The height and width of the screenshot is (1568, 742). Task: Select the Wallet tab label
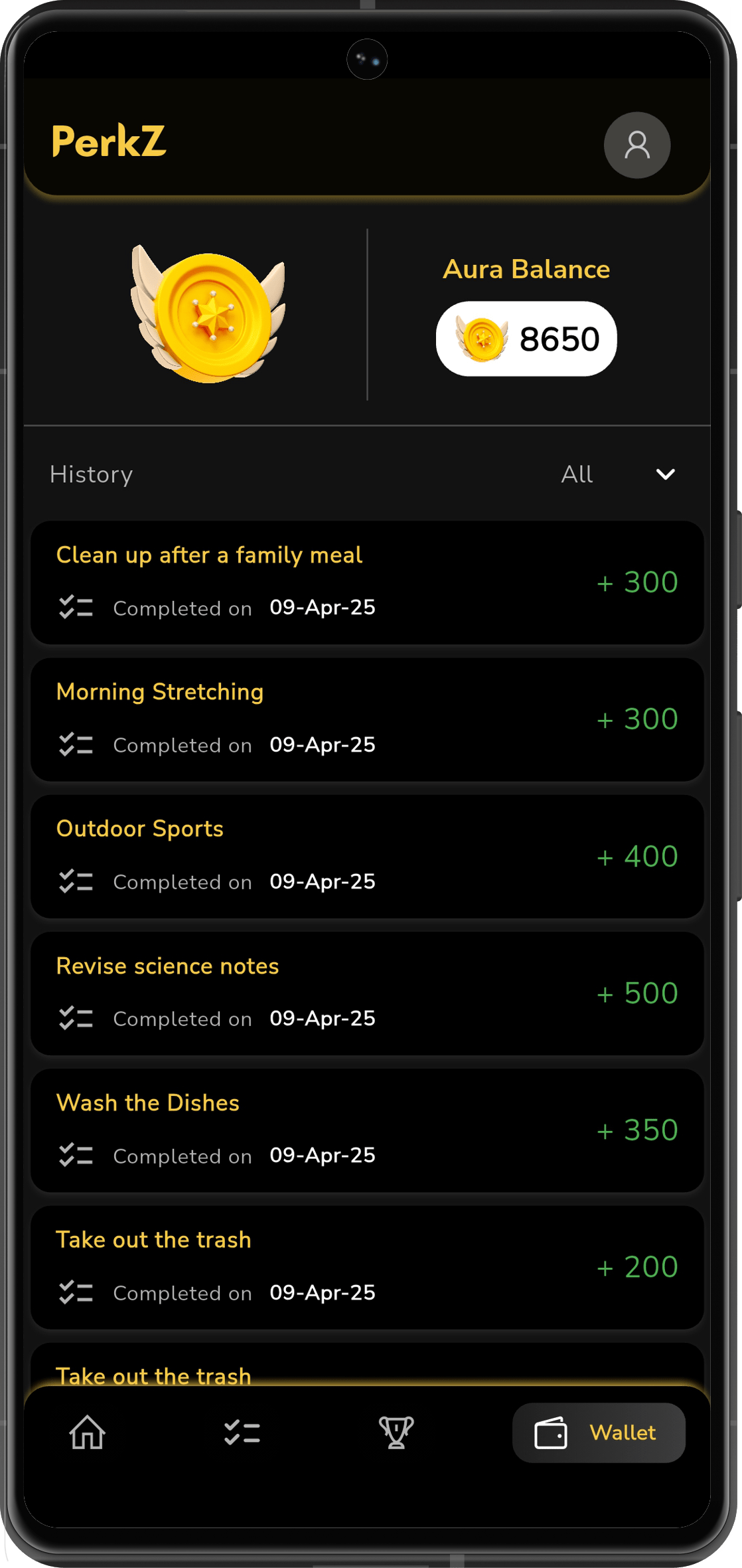coord(623,1433)
